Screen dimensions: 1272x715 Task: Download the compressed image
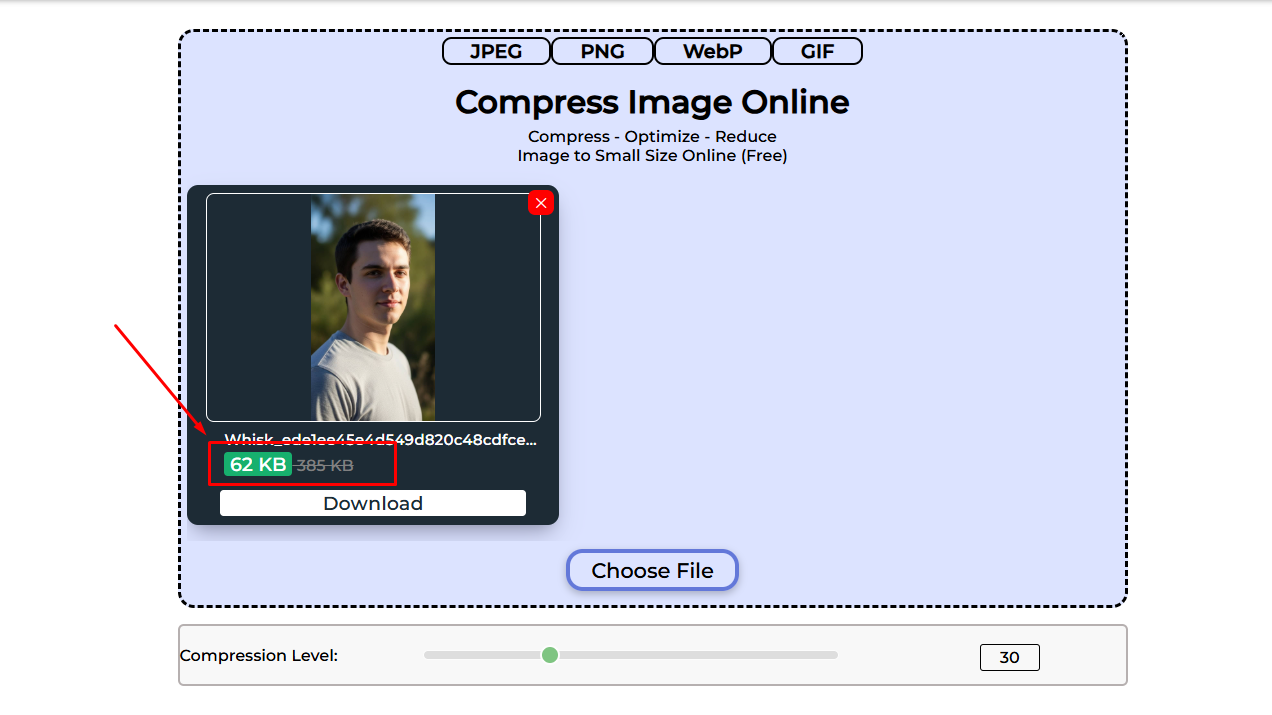point(372,503)
